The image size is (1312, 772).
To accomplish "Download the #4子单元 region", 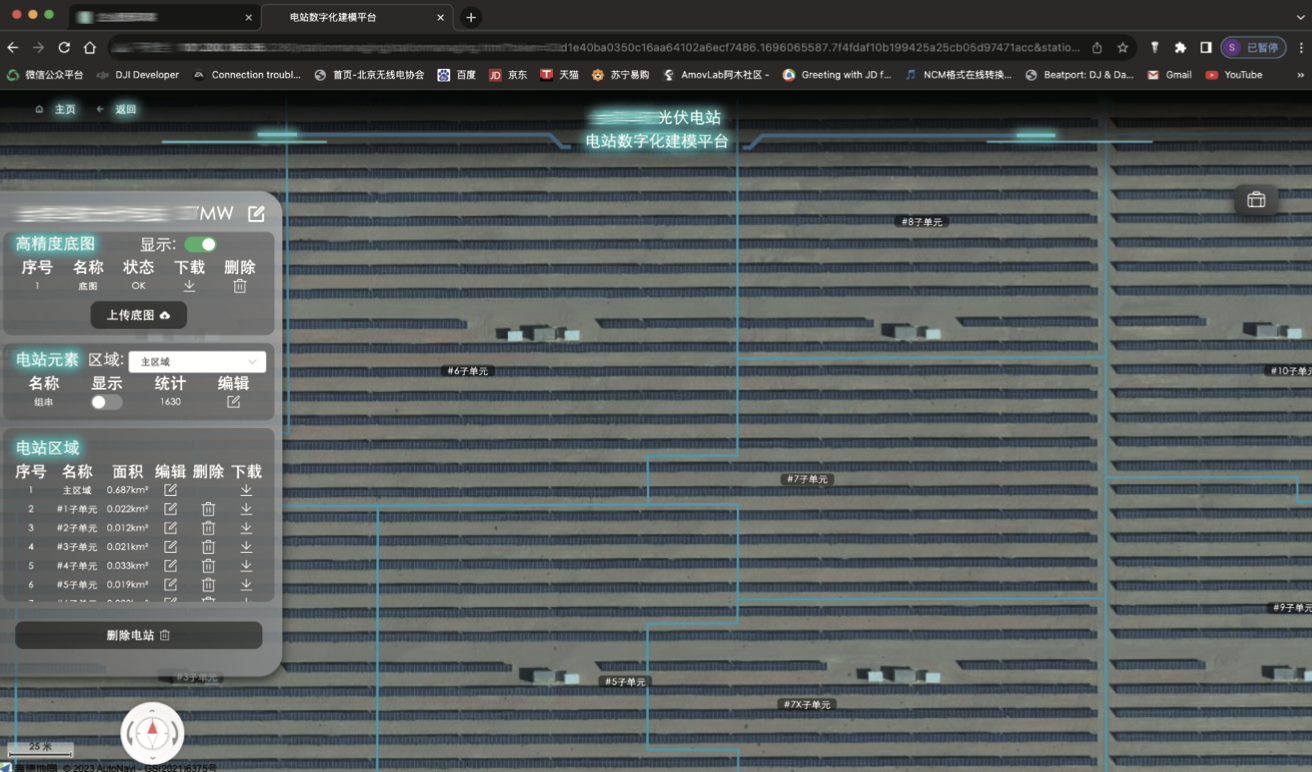I will [x=246, y=566].
